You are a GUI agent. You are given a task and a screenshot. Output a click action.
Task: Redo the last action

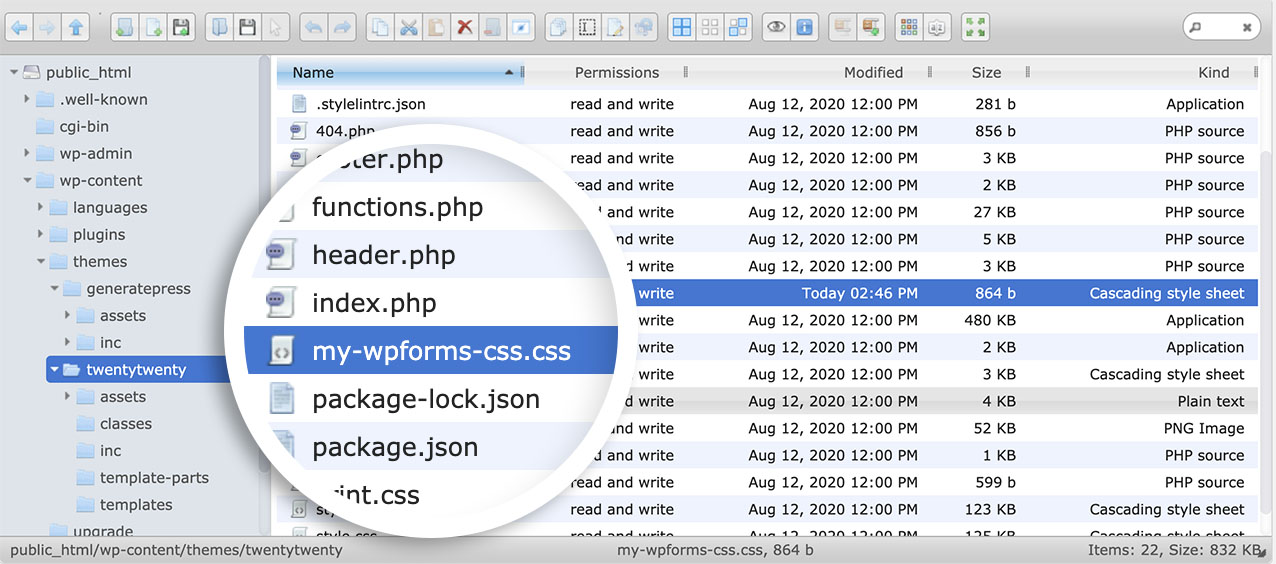(342, 27)
